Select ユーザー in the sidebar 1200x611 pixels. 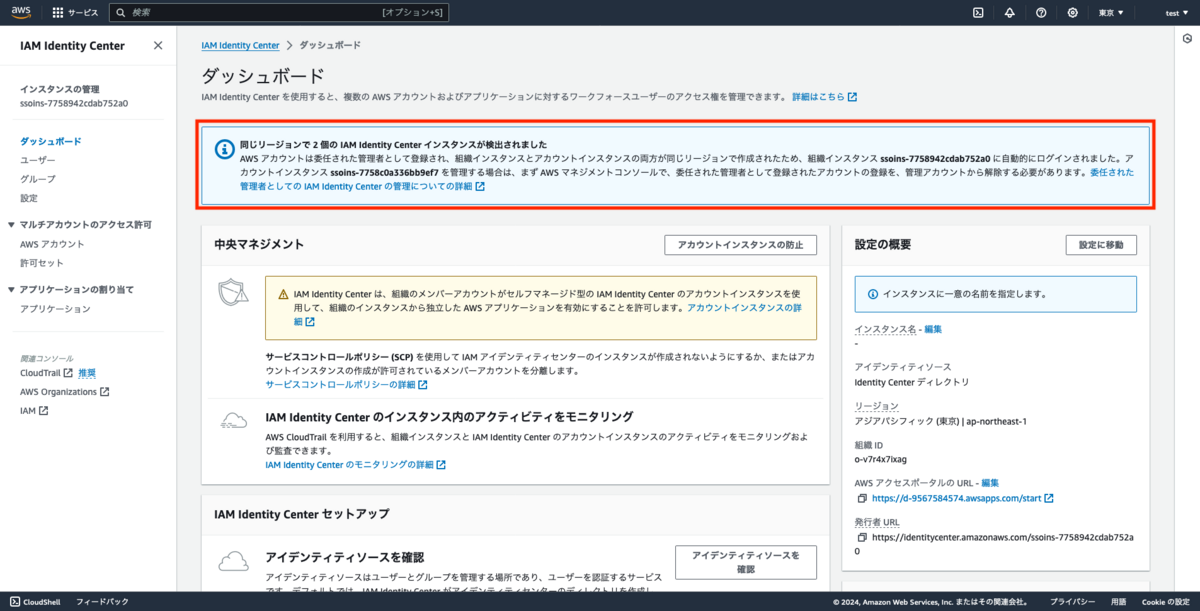(x=38, y=160)
